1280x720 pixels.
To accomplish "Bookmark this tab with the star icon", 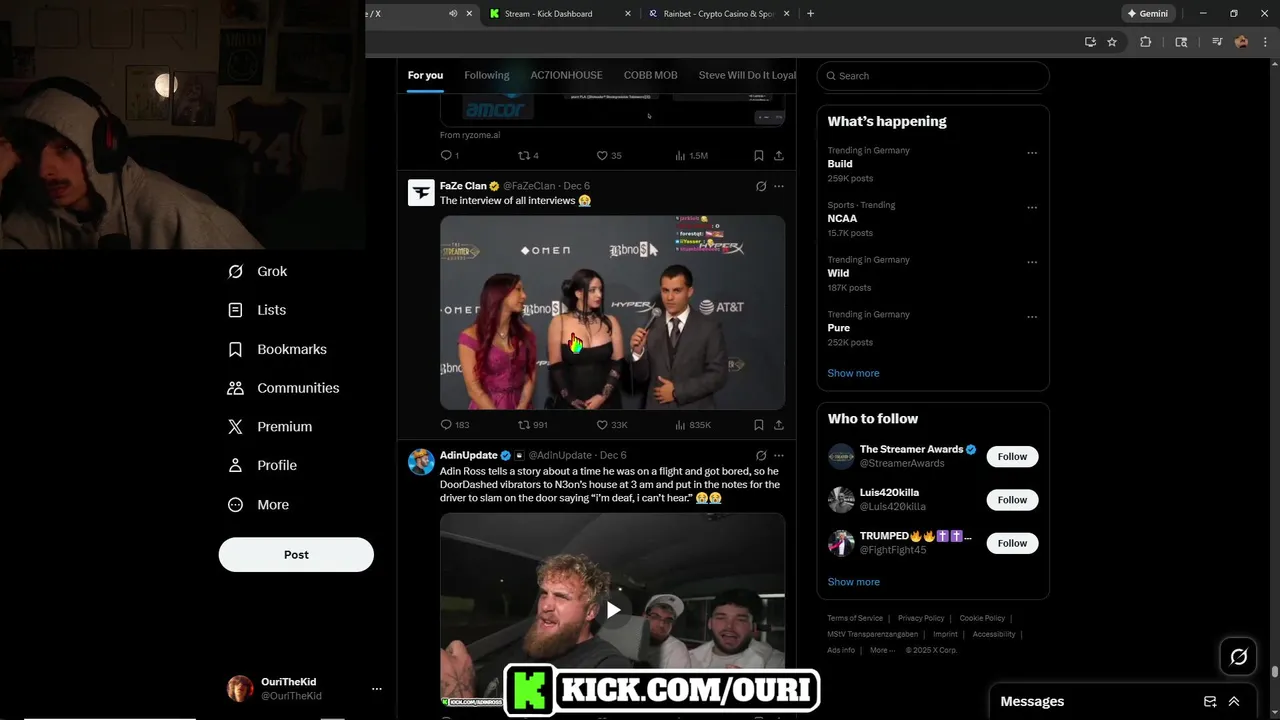I will pos(1112,42).
